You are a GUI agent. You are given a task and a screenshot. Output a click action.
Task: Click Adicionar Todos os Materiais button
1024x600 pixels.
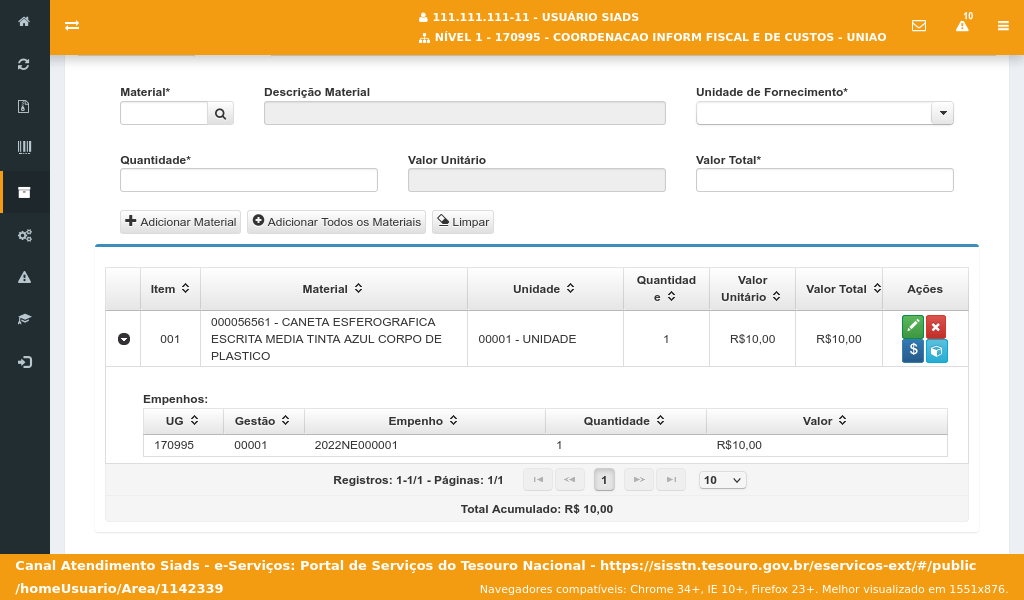pos(336,222)
